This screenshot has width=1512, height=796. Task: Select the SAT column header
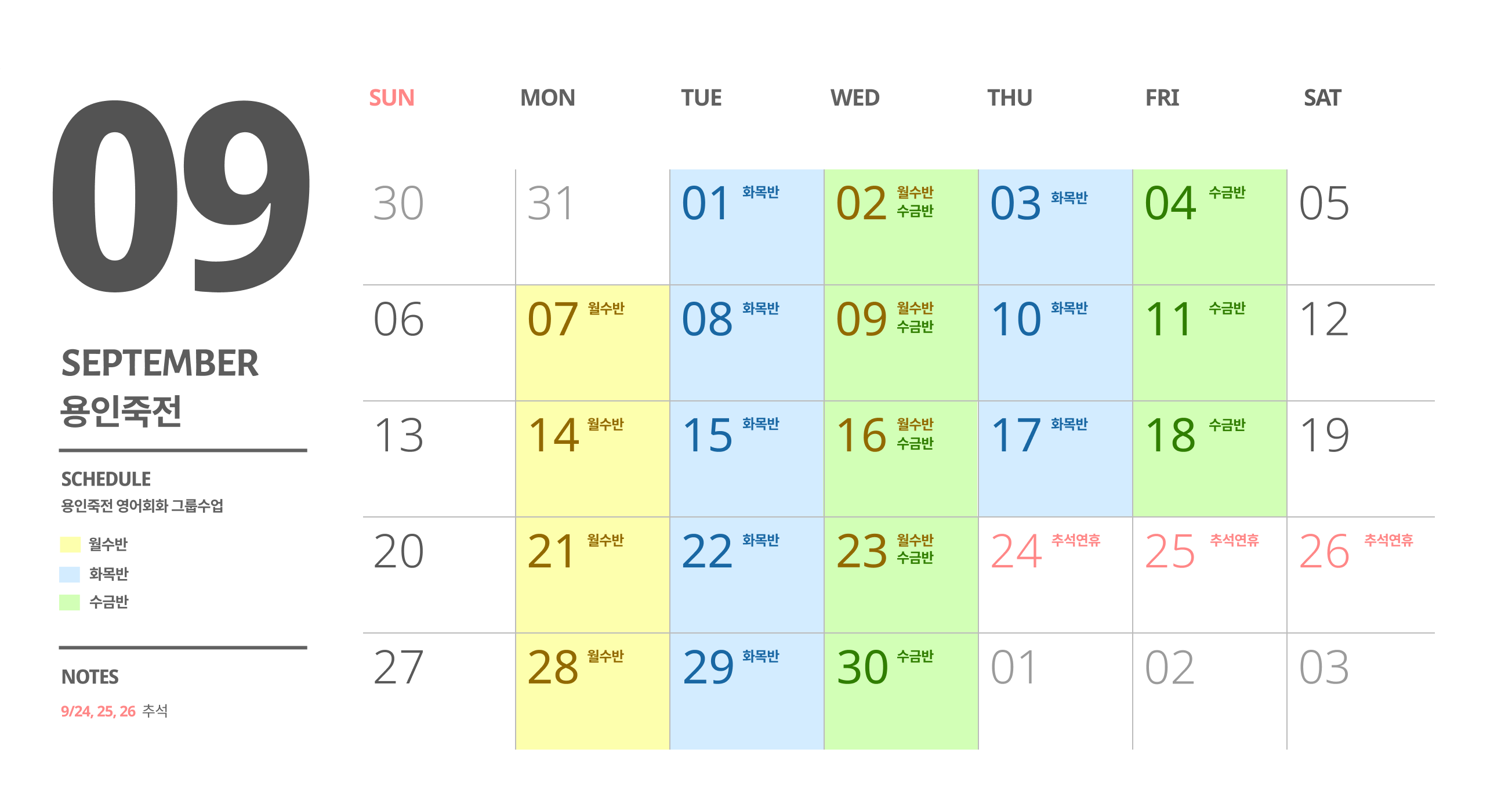tap(1322, 97)
